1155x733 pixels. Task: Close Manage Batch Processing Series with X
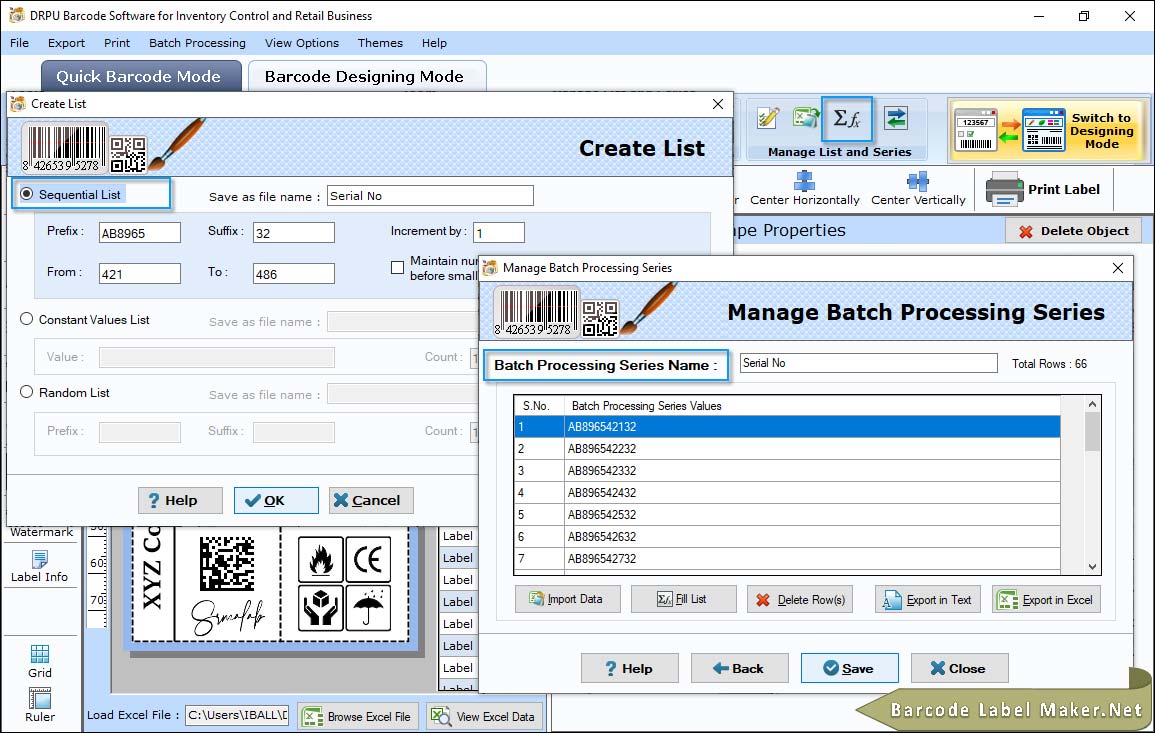(x=1117, y=268)
